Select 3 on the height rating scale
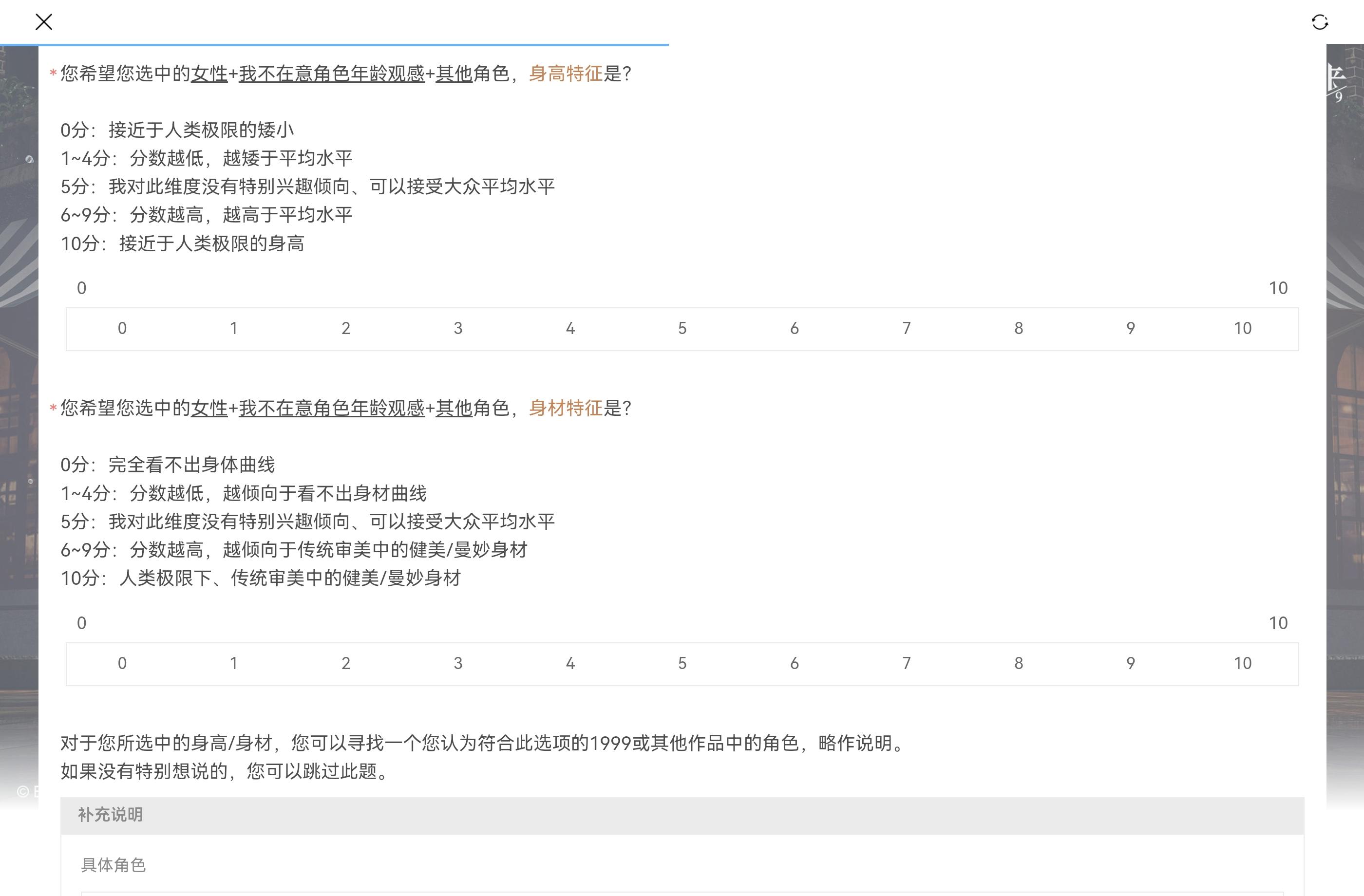1364x896 pixels. (x=458, y=328)
